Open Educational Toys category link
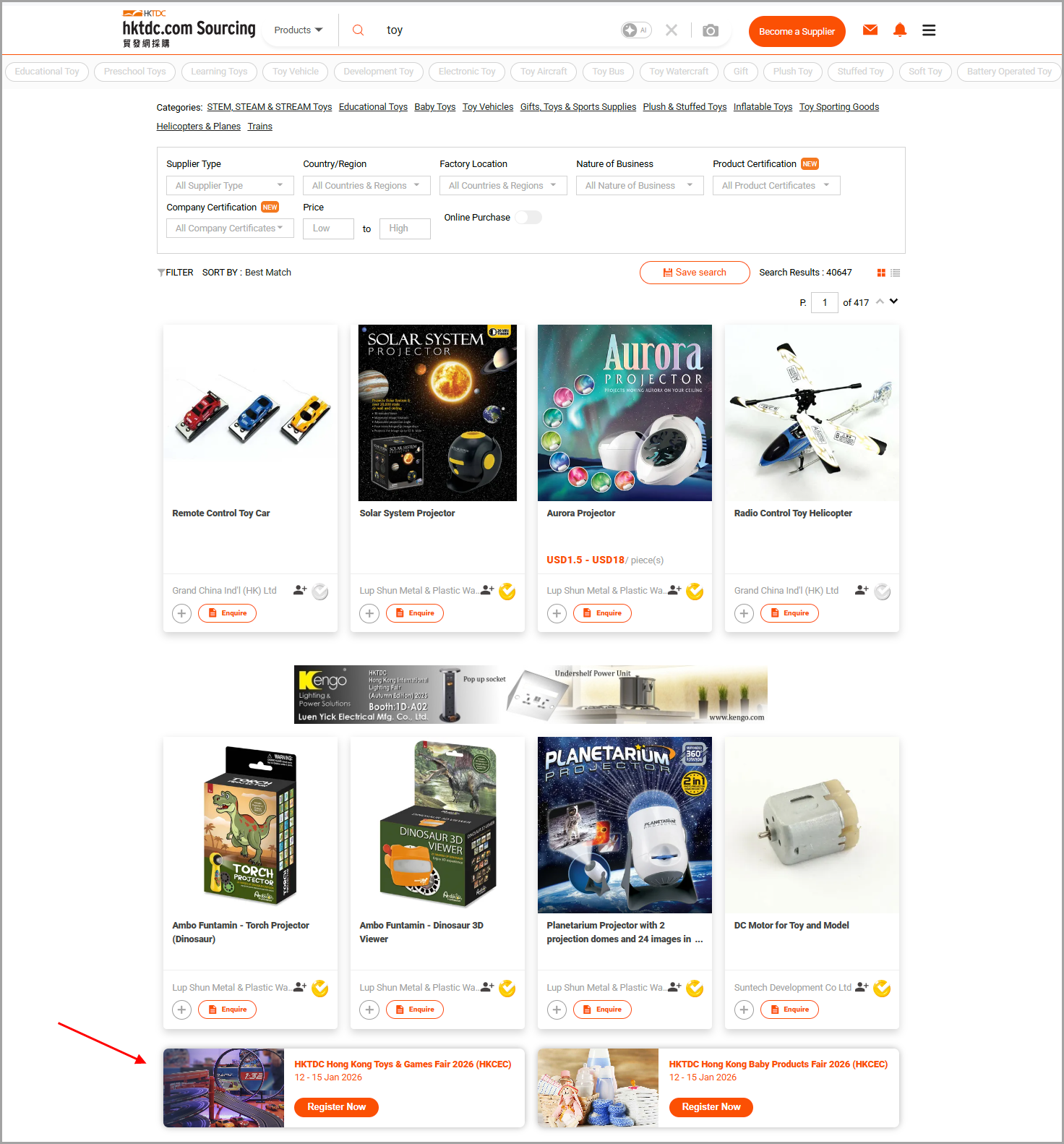The image size is (1064, 1144). pyautogui.click(x=373, y=107)
